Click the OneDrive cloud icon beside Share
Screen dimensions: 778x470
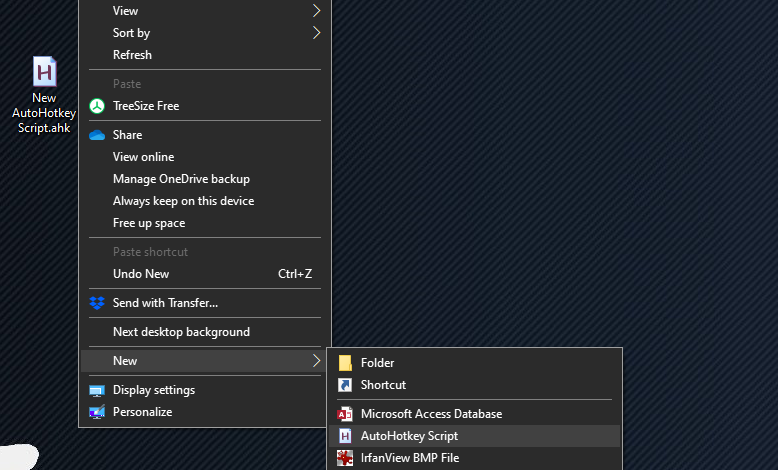(97, 135)
